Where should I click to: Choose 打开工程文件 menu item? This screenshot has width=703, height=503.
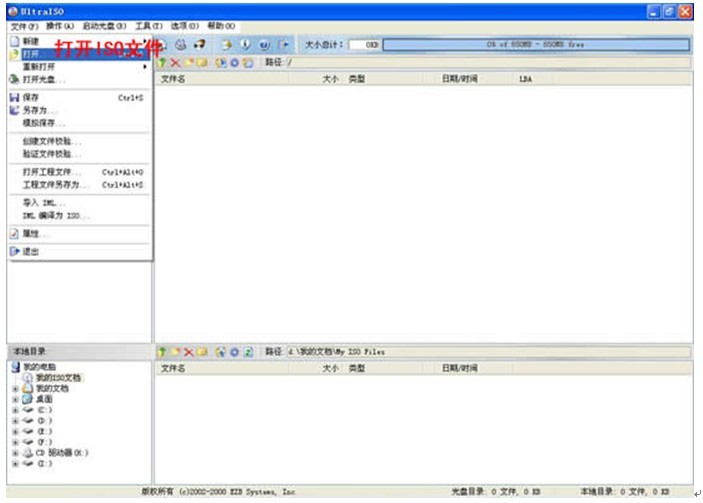coord(79,172)
